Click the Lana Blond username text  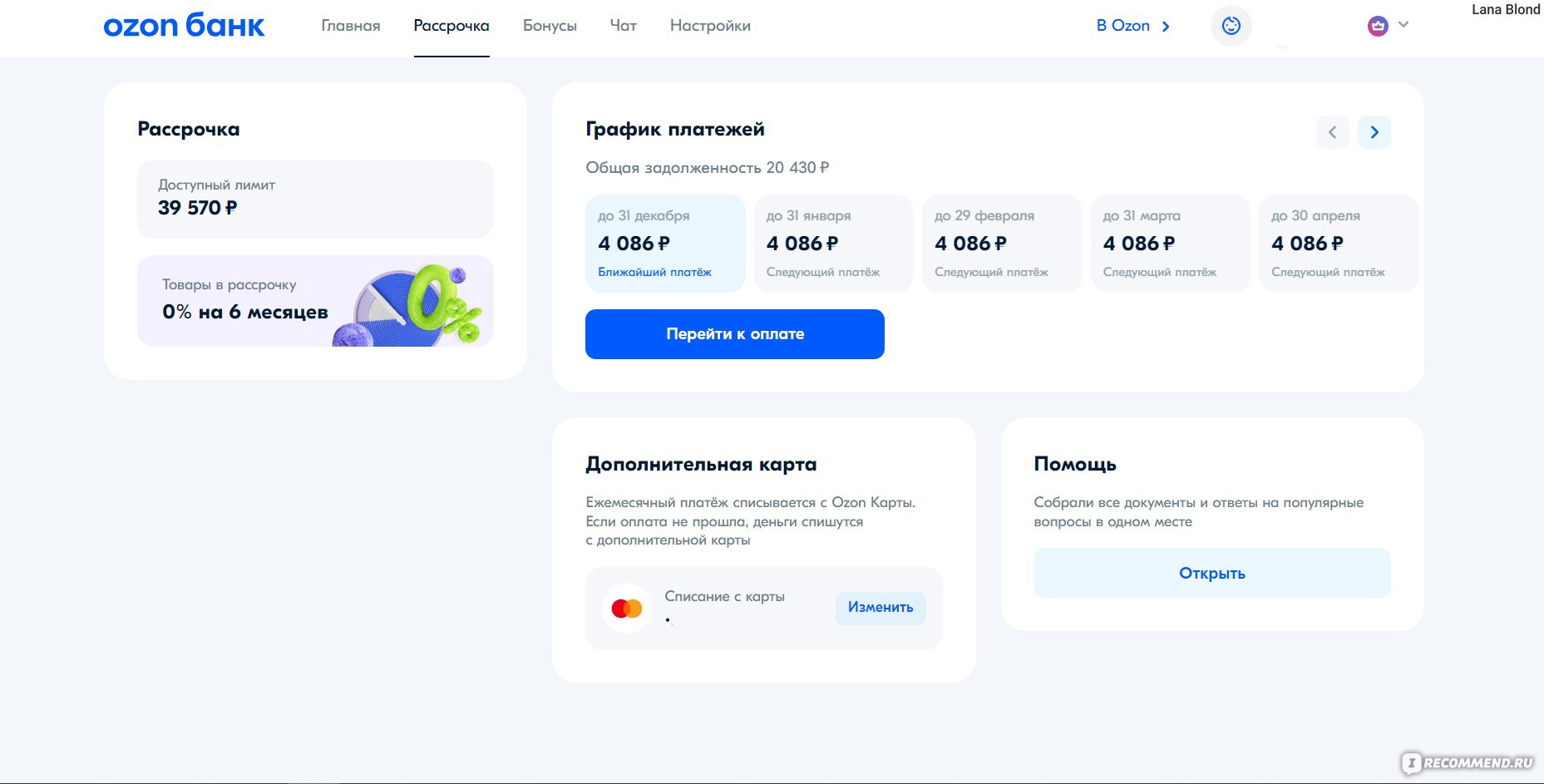click(1506, 9)
